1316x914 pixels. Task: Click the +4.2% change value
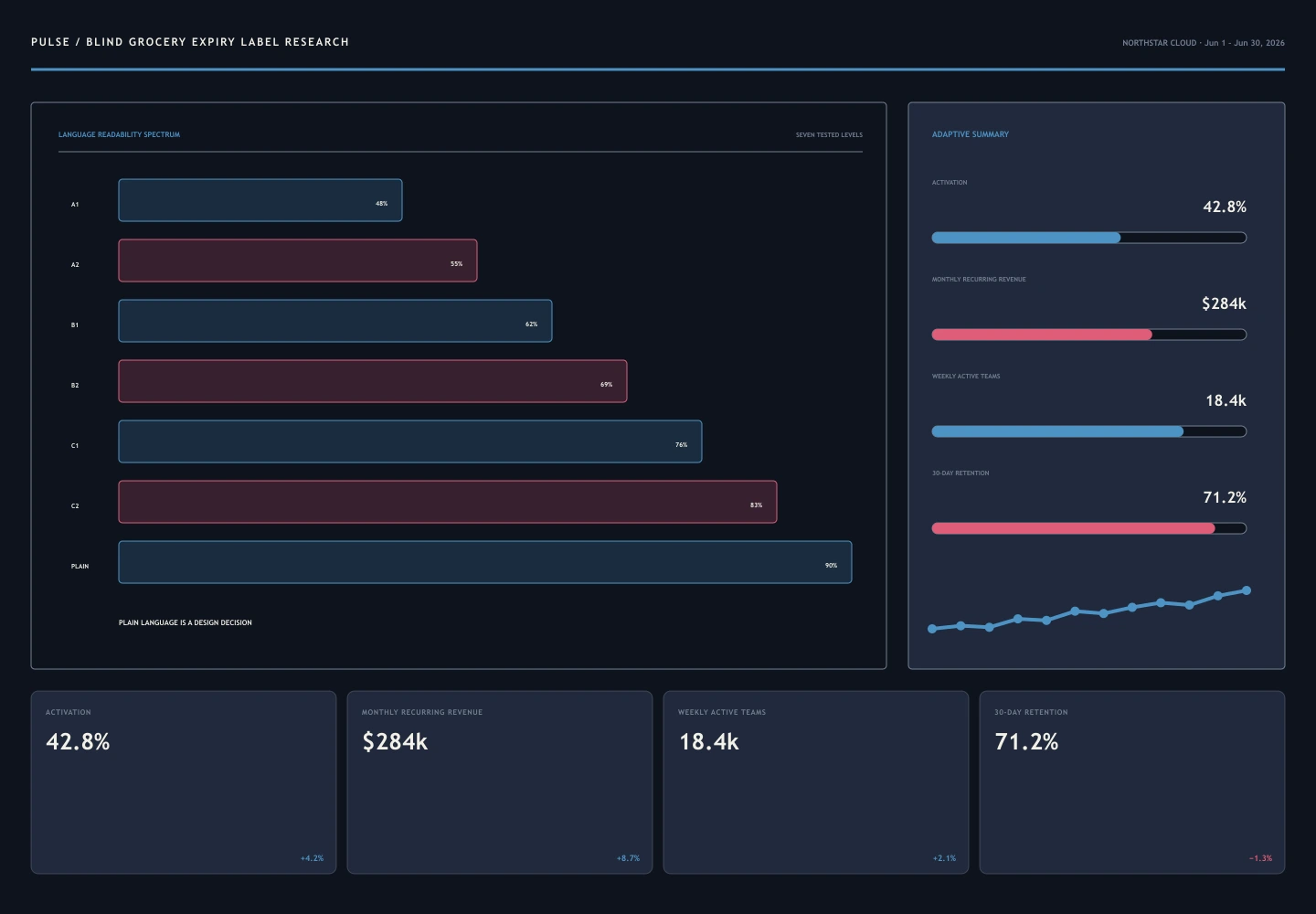pos(312,858)
